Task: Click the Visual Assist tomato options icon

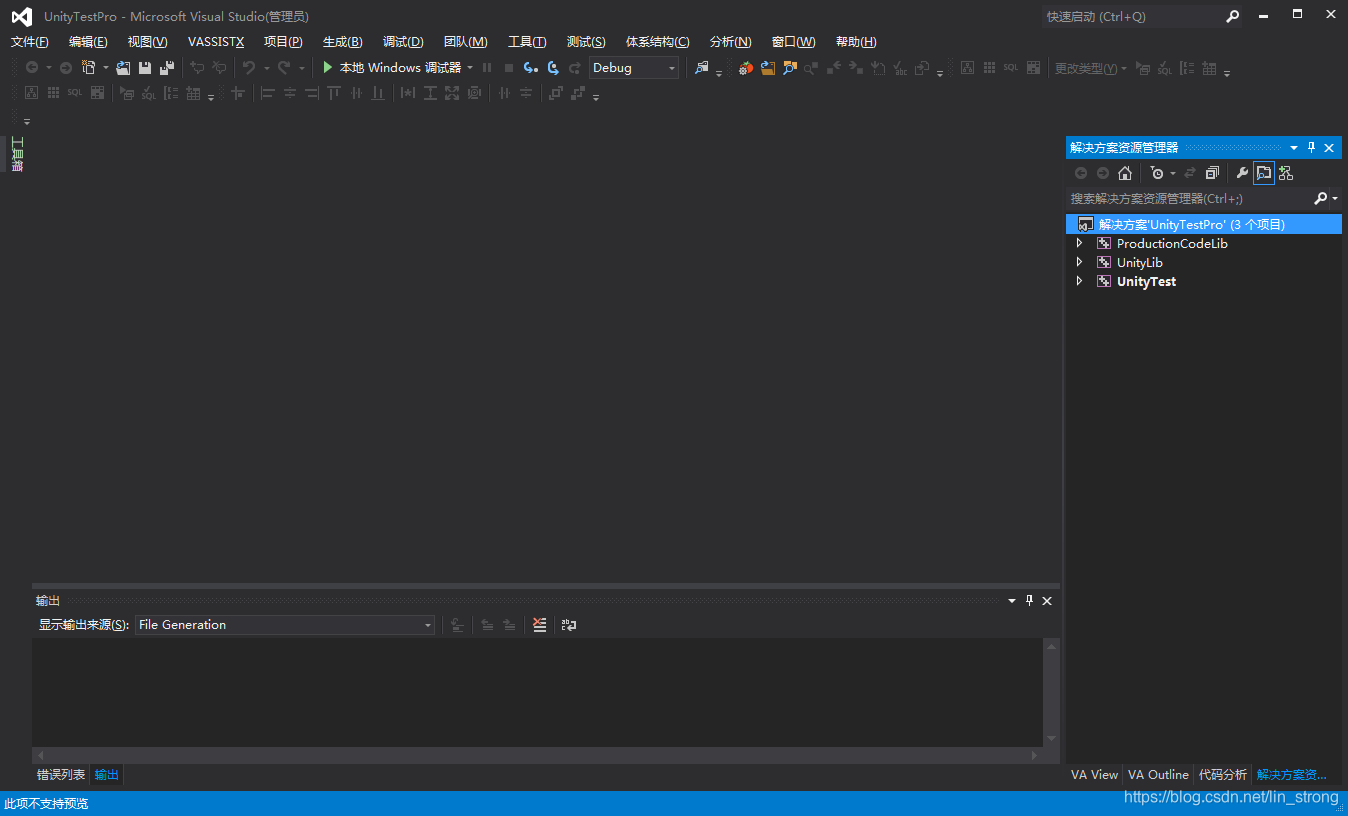Action: tap(746, 68)
